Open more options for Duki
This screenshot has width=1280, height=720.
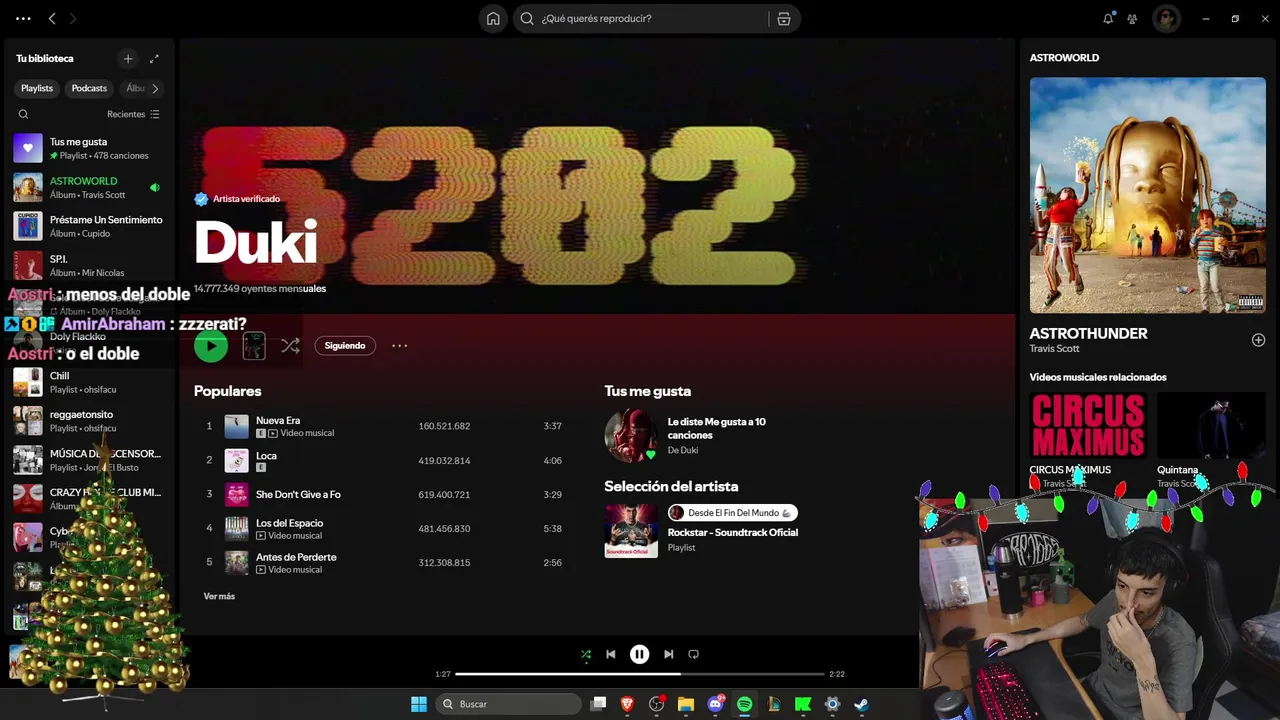(399, 346)
